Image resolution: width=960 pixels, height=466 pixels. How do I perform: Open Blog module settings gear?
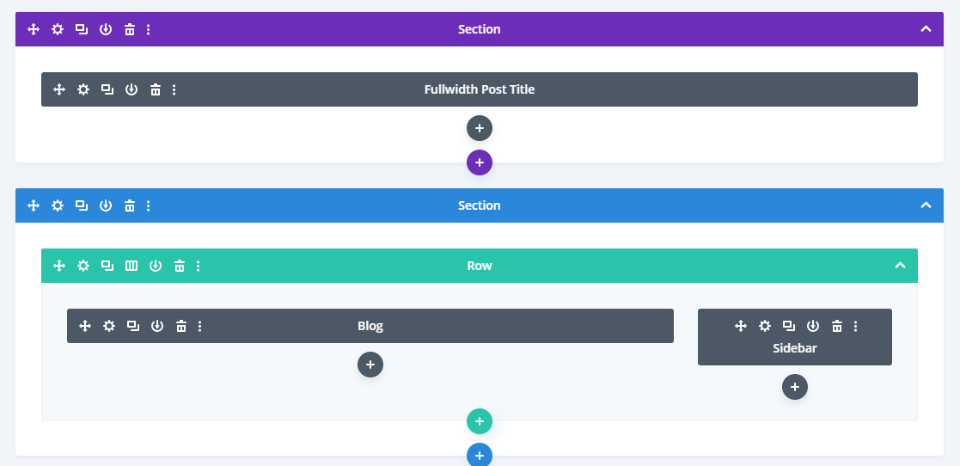(x=109, y=325)
